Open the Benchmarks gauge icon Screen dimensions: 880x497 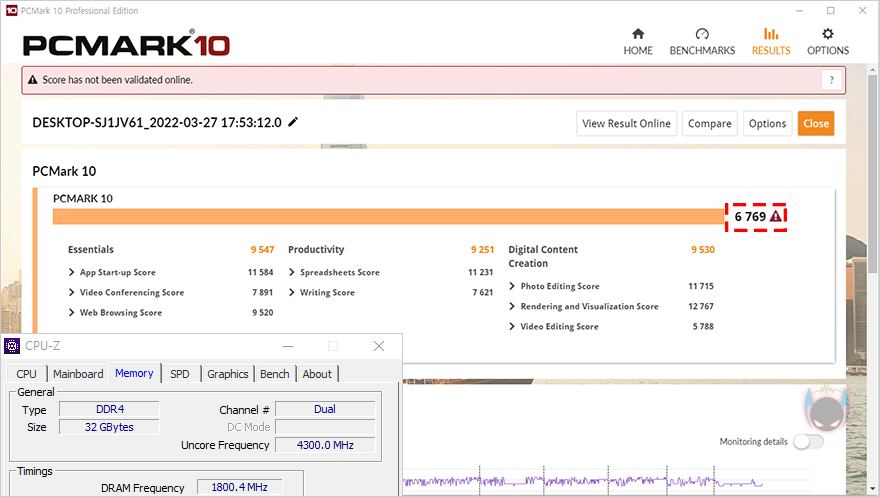702,34
